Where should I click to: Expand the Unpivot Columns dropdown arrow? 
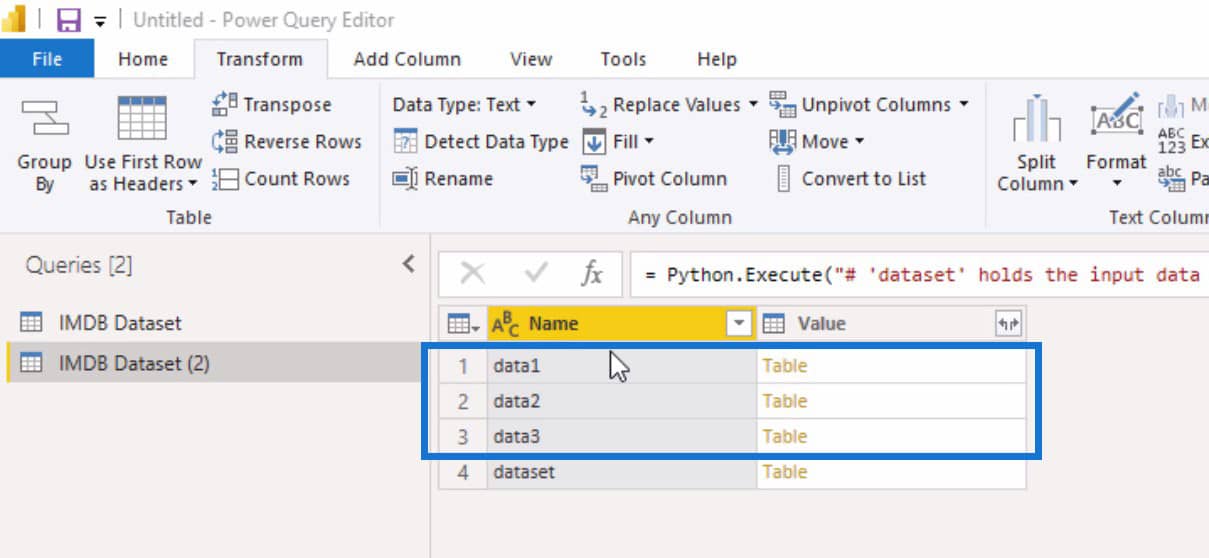964,104
